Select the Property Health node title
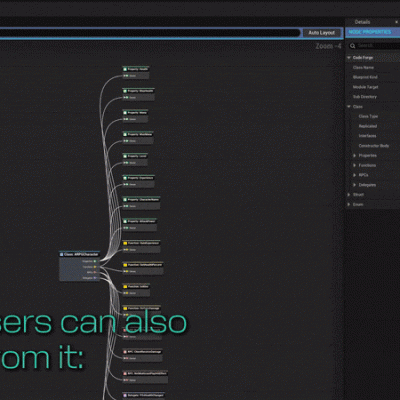Image resolution: width=400 pixels, height=400 pixels. coord(138,69)
